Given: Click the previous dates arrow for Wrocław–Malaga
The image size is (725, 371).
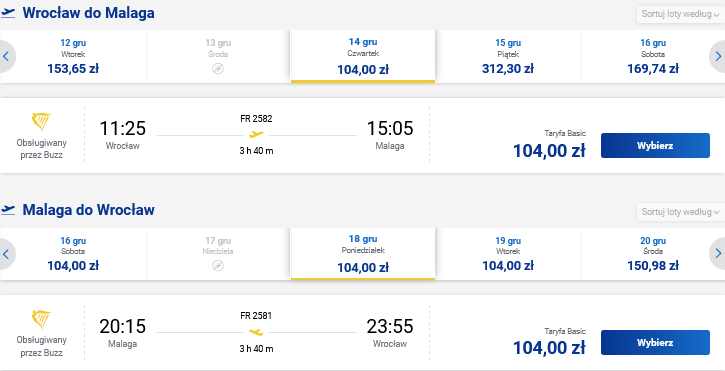Looking at the screenshot, I should pos(6,56).
